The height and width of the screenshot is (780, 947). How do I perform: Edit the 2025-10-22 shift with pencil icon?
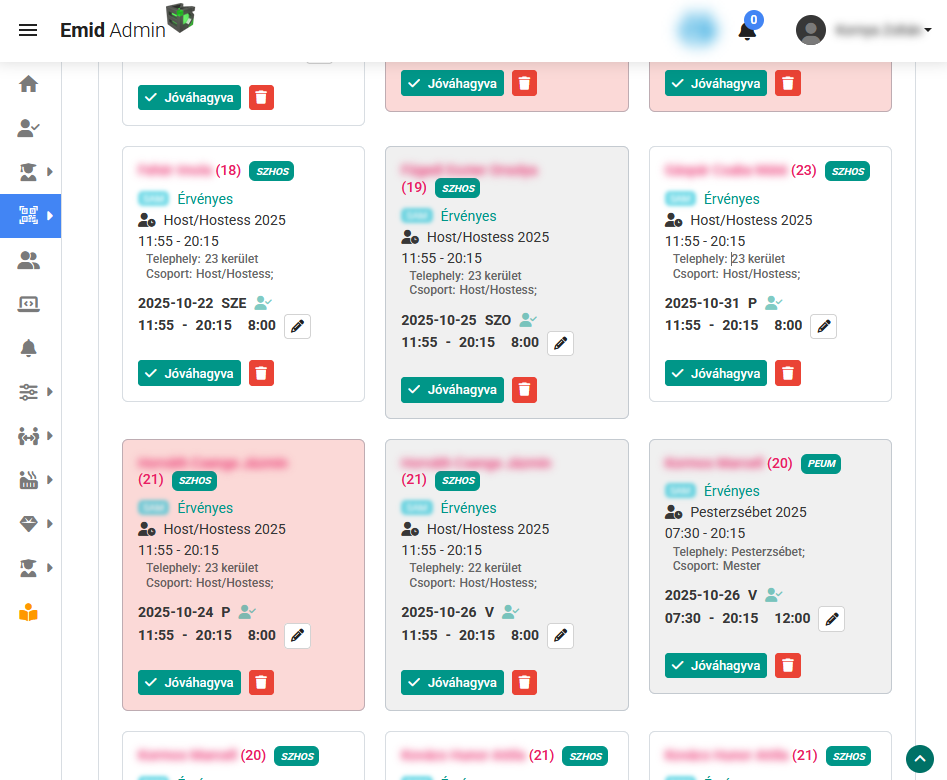pyautogui.click(x=297, y=326)
